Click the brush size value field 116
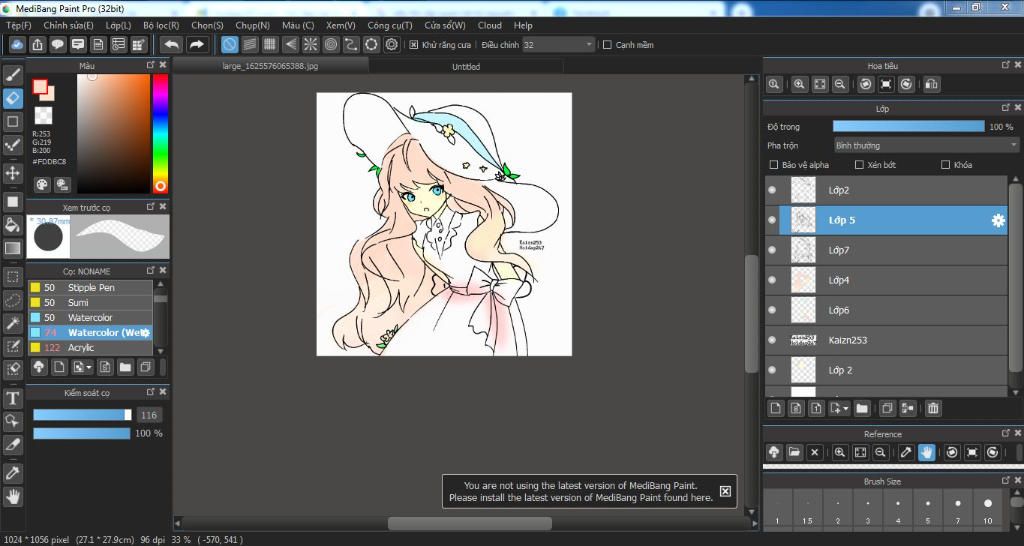Screen dimensions: 1024x546 (149, 415)
